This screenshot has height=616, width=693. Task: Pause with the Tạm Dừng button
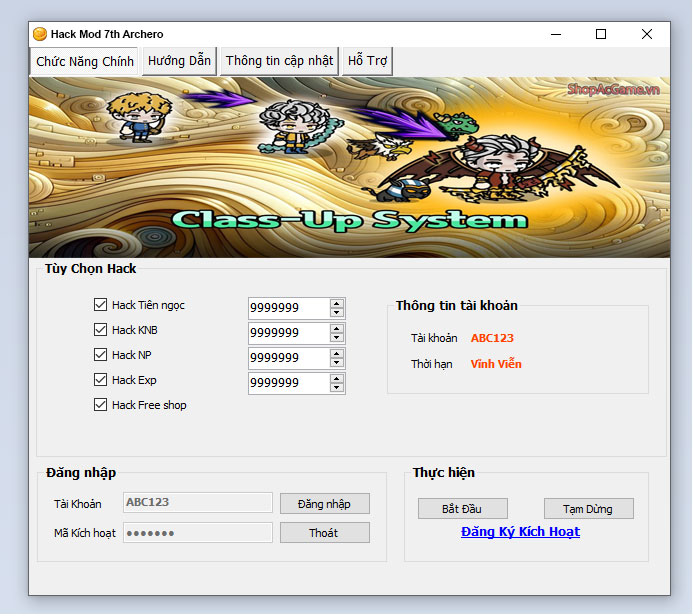[x=589, y=509]
